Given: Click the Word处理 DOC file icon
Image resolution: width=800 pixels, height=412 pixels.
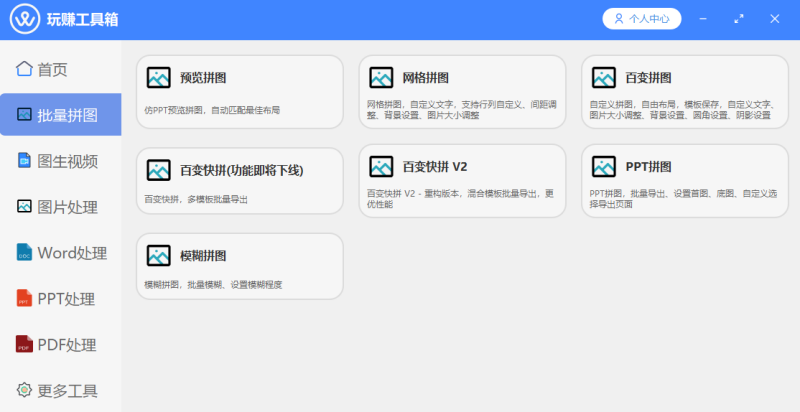Looking at the screenshot, I should click(24, 252).
